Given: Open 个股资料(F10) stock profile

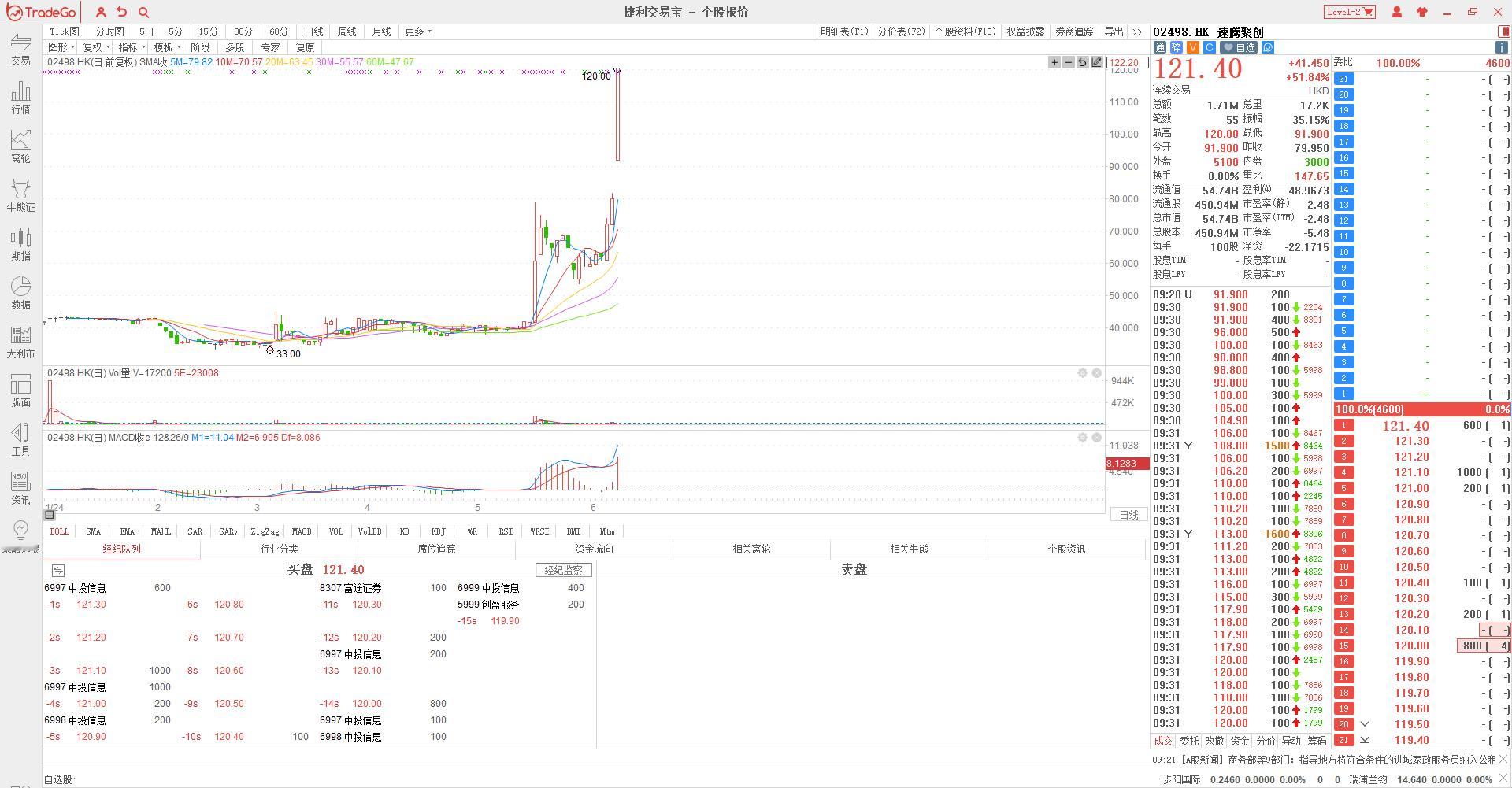Looking at the screenshot, I should (965, 31).
